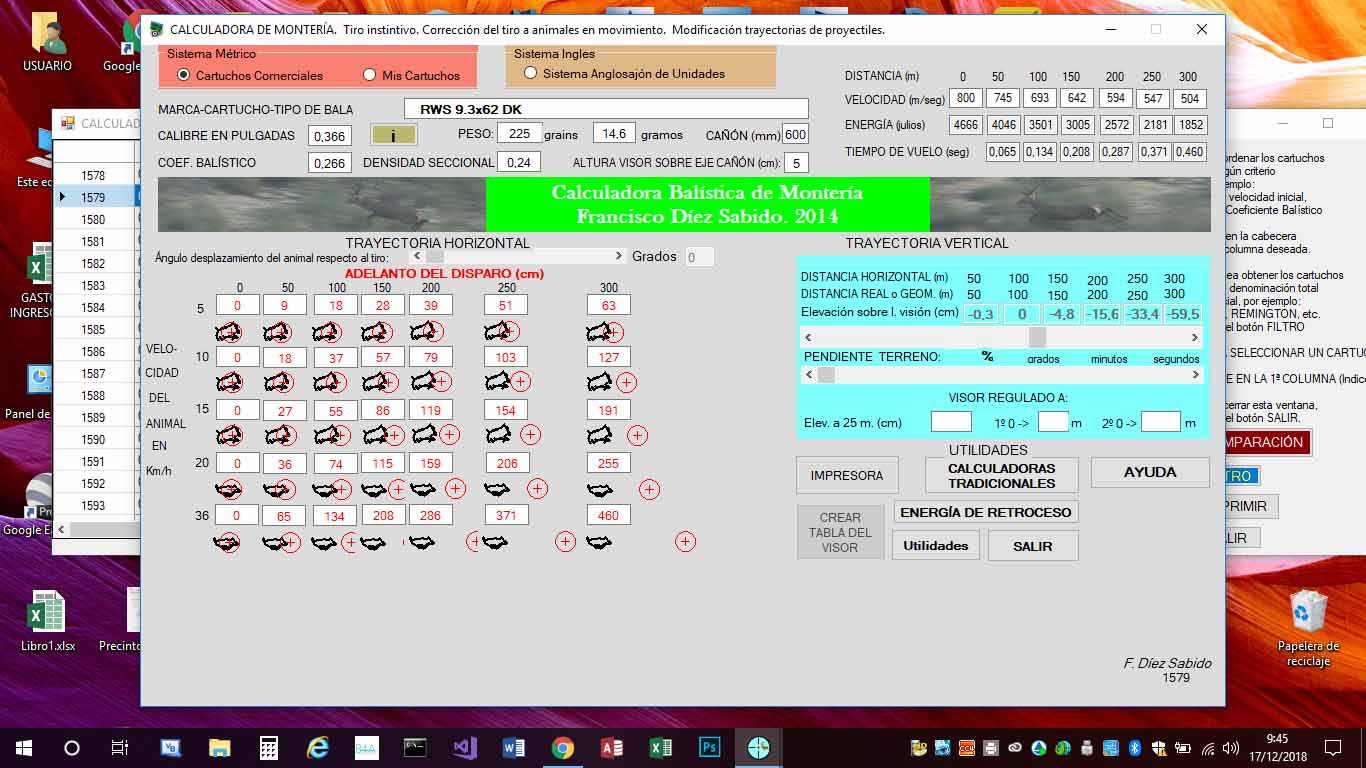Screen dimensions: 1366x768
Task: Launch Google Chrome from the taskbar
Action: [x=563, y=747]
